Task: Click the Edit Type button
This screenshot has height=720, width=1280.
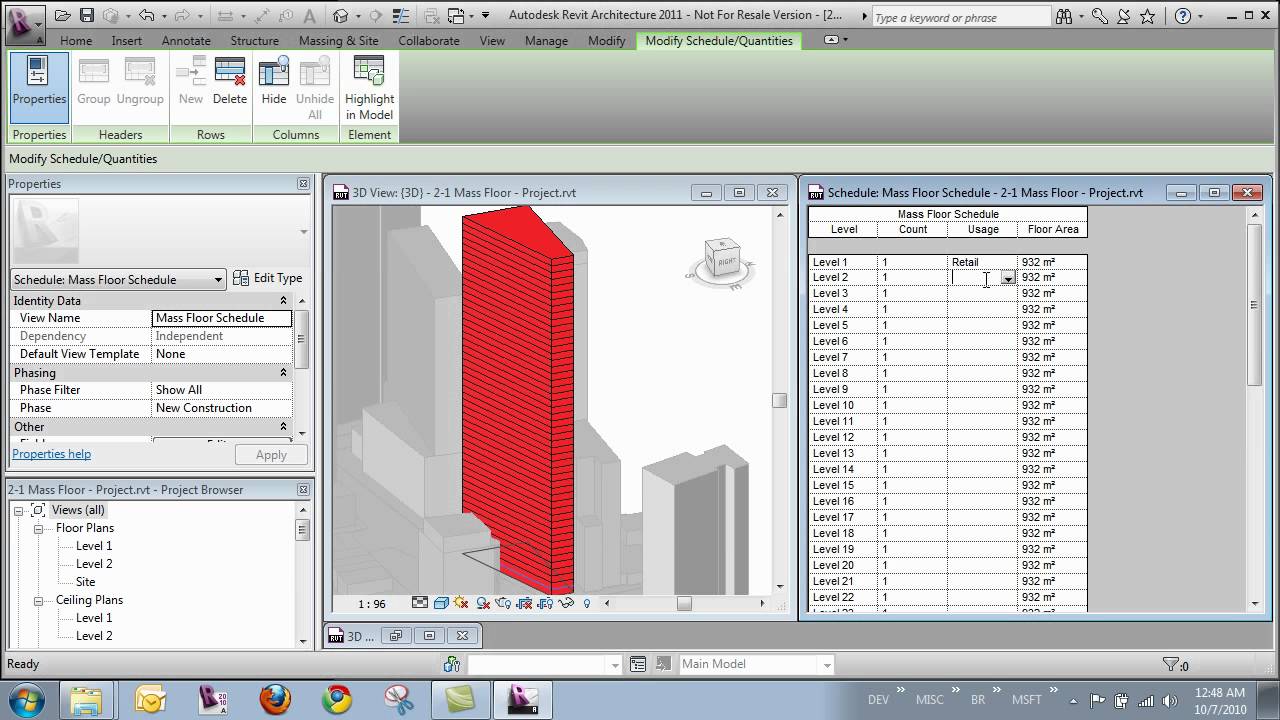Action: coord(268,278)
